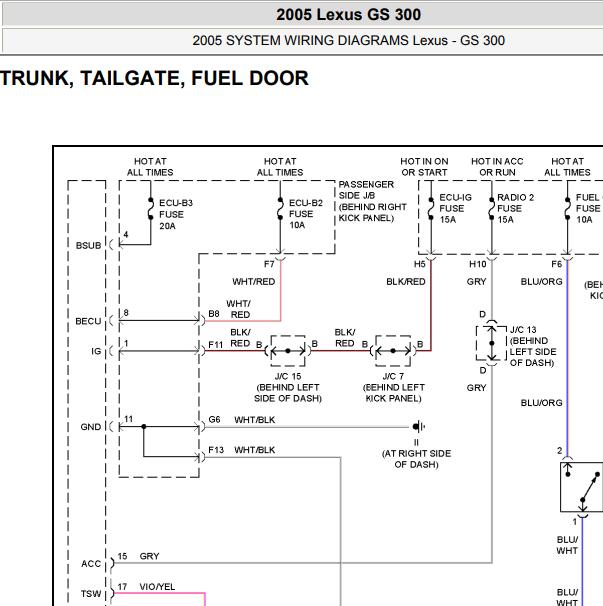Viewport: 603px width, 606px height.
Task: Click pin number 11 at GND
Action: click(128, 419)
